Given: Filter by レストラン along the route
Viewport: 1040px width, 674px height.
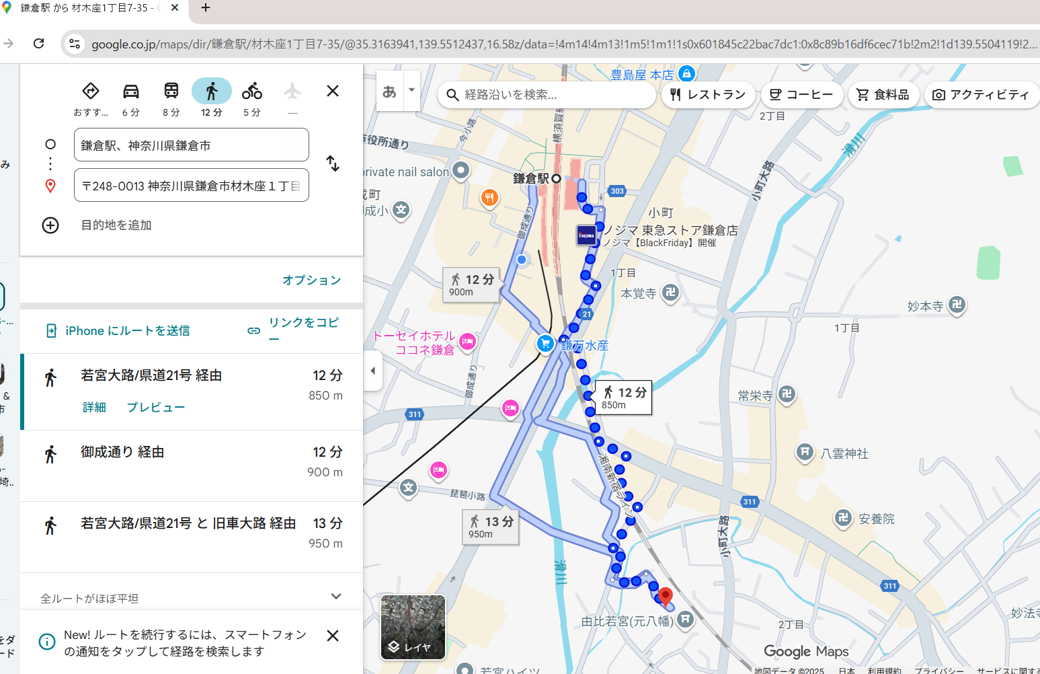Looking at the screenshot, I should point(708,95).
